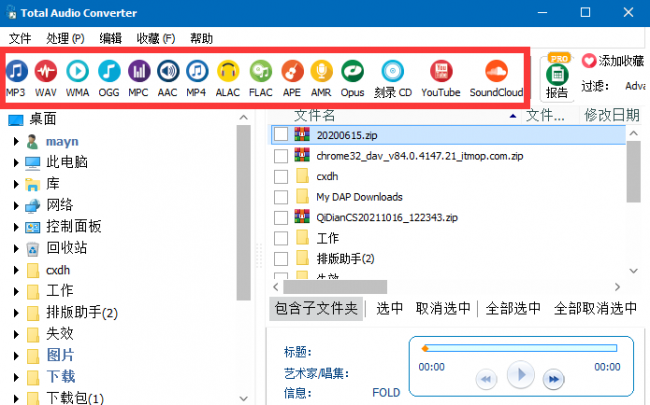Open the 收藏 (F) menu
This screenshot has height=405, width=650.
(x=156, y=39)
